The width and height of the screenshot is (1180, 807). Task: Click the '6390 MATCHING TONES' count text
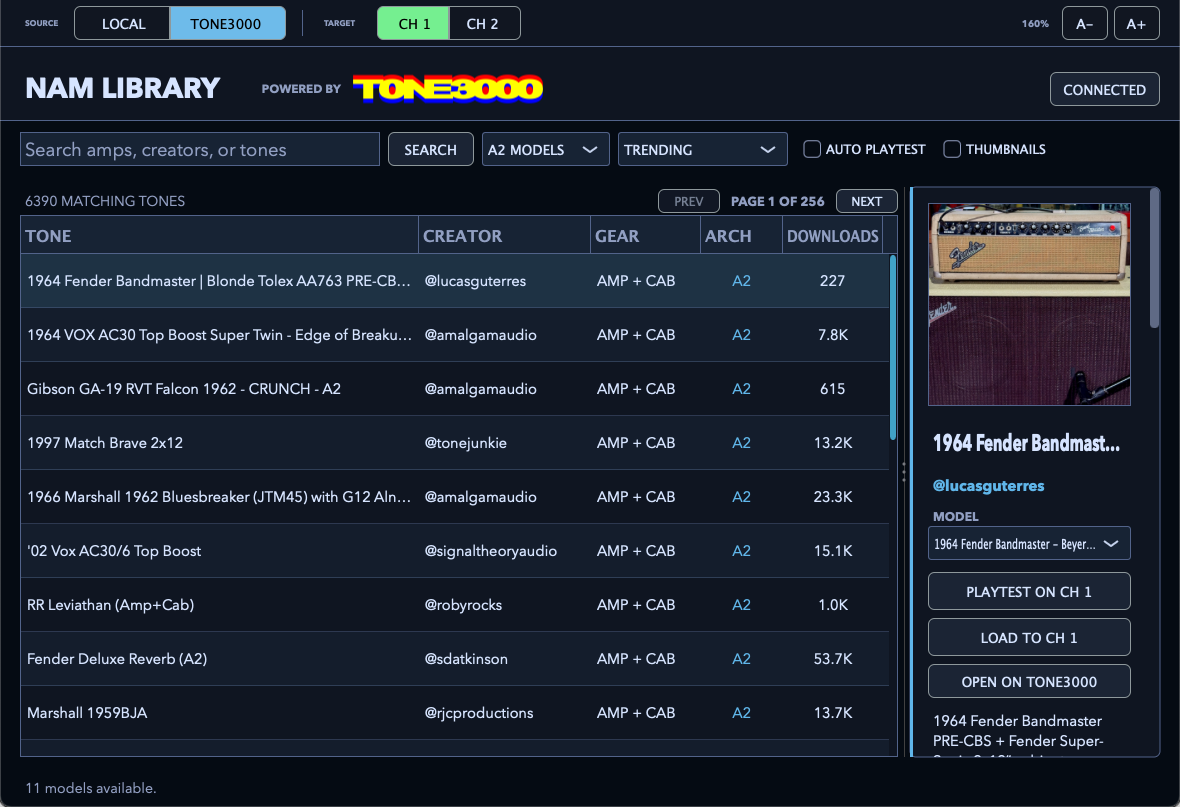pos(105,201)
